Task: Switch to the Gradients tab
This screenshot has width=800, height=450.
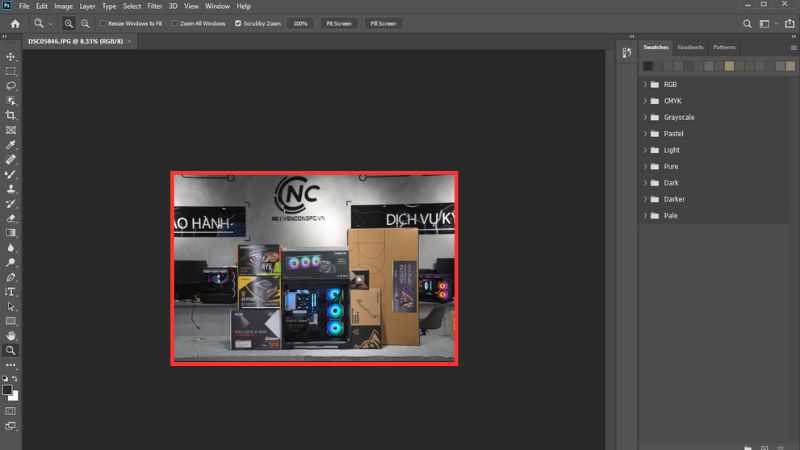Action: click(x=690, y=47)
